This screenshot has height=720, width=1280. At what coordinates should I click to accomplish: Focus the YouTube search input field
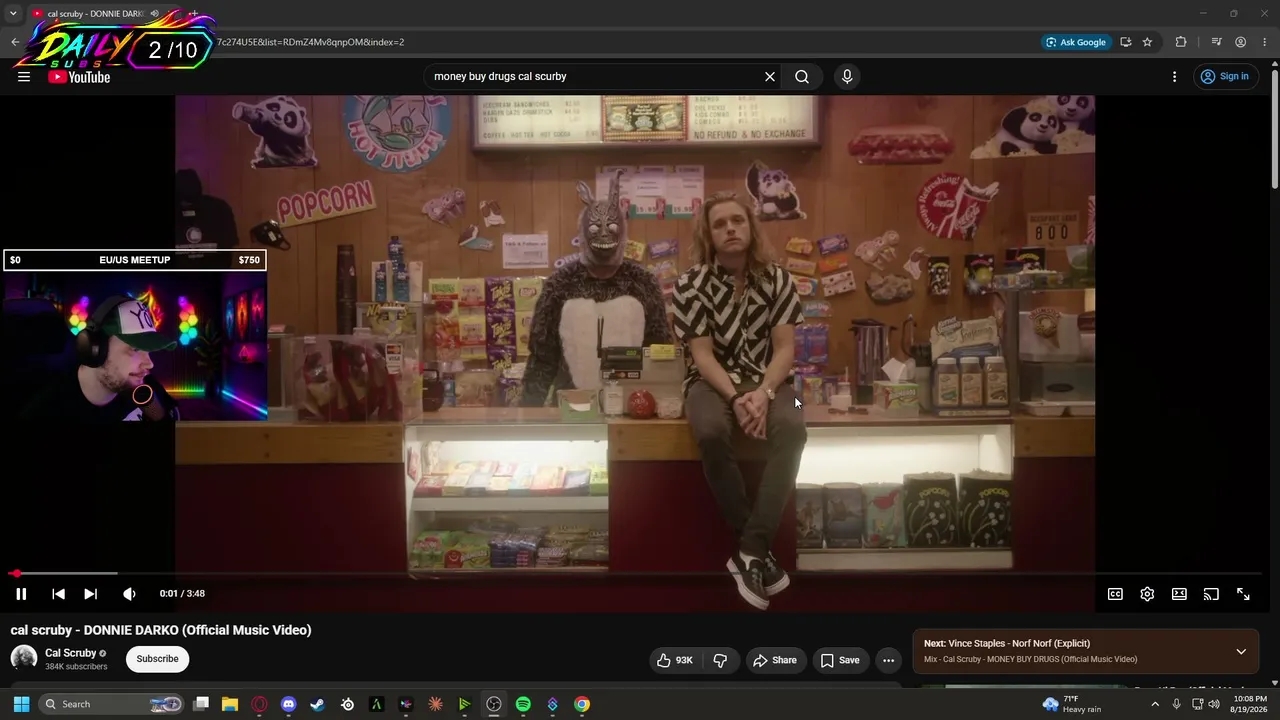coord(595,77)
